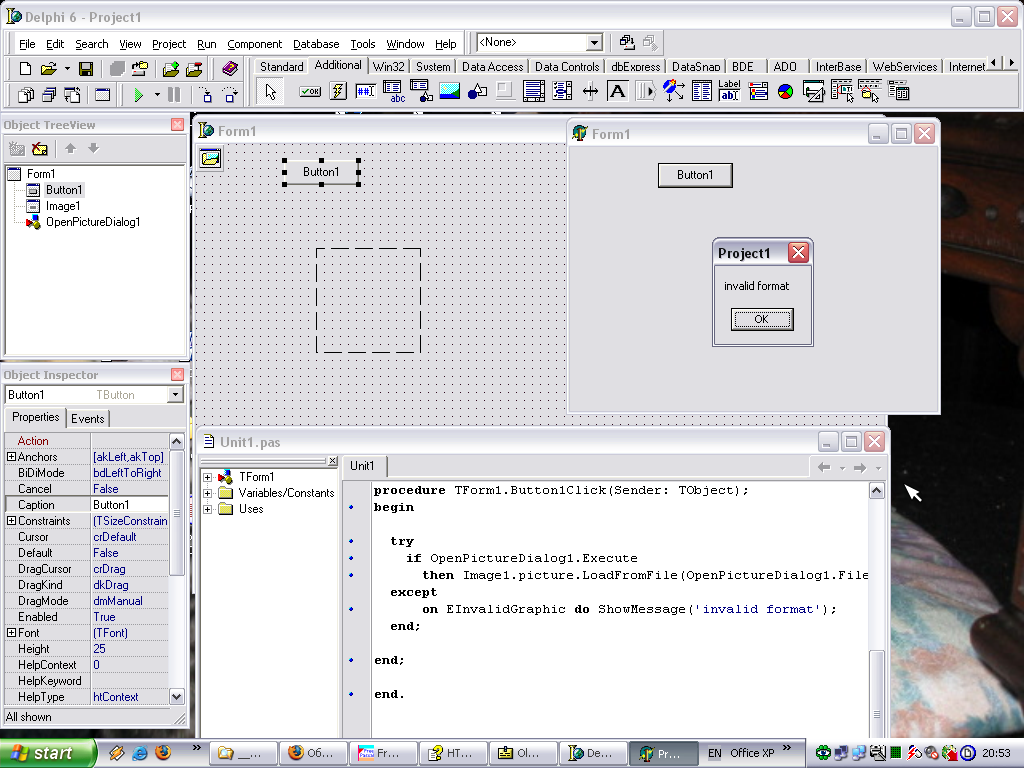This screenshot has height=768, width=1024.
Task: Expand the Font property node
Action: point(12,633)
